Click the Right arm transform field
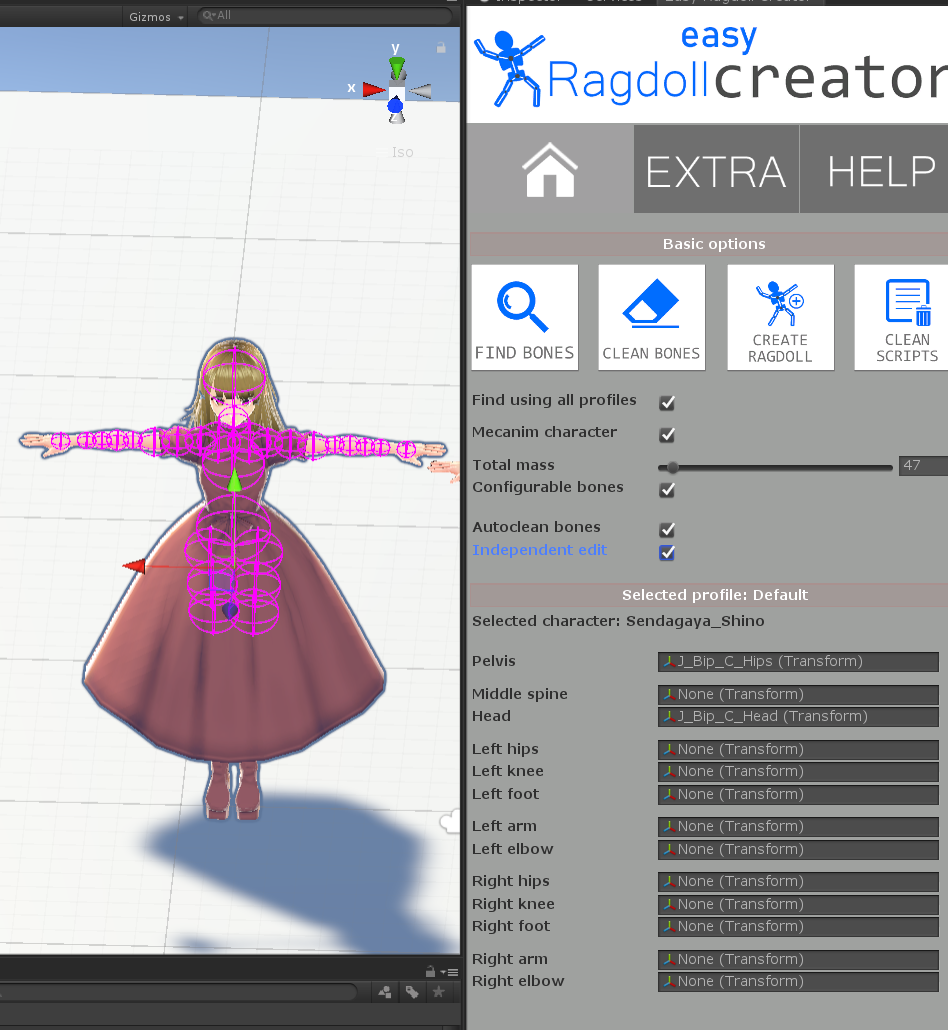948x1030 pixels. pos(798,960)
